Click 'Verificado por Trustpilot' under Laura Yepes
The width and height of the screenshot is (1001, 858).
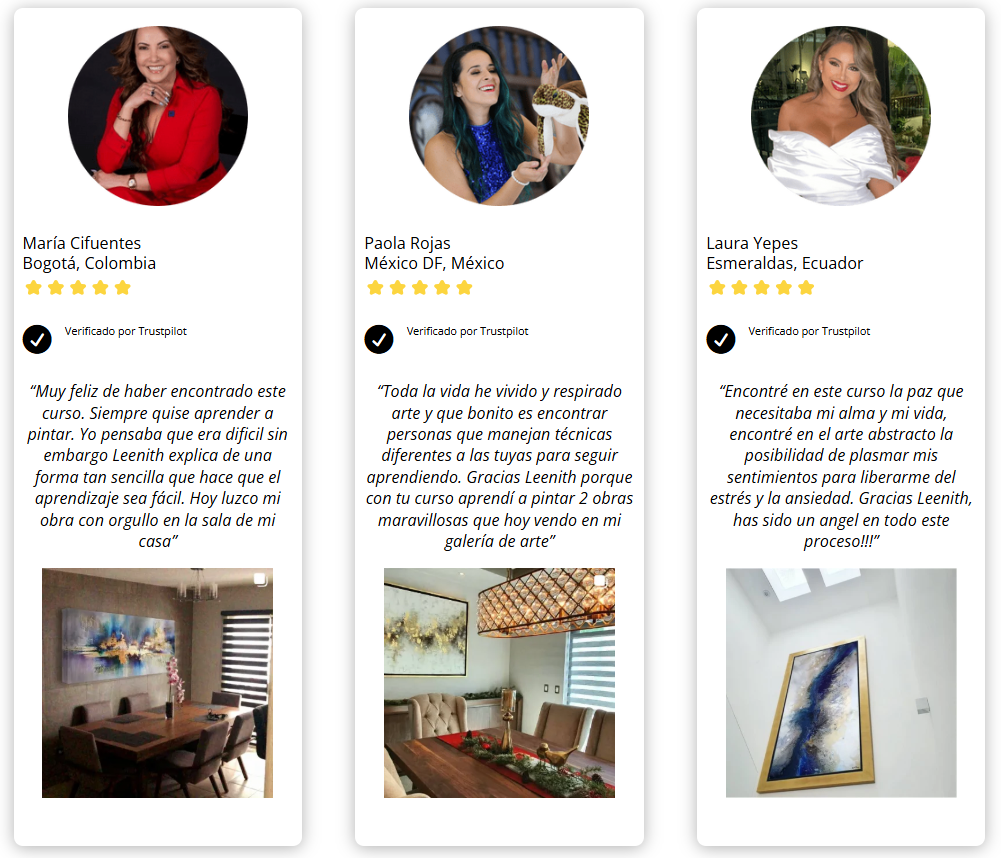tap(809, 331)
